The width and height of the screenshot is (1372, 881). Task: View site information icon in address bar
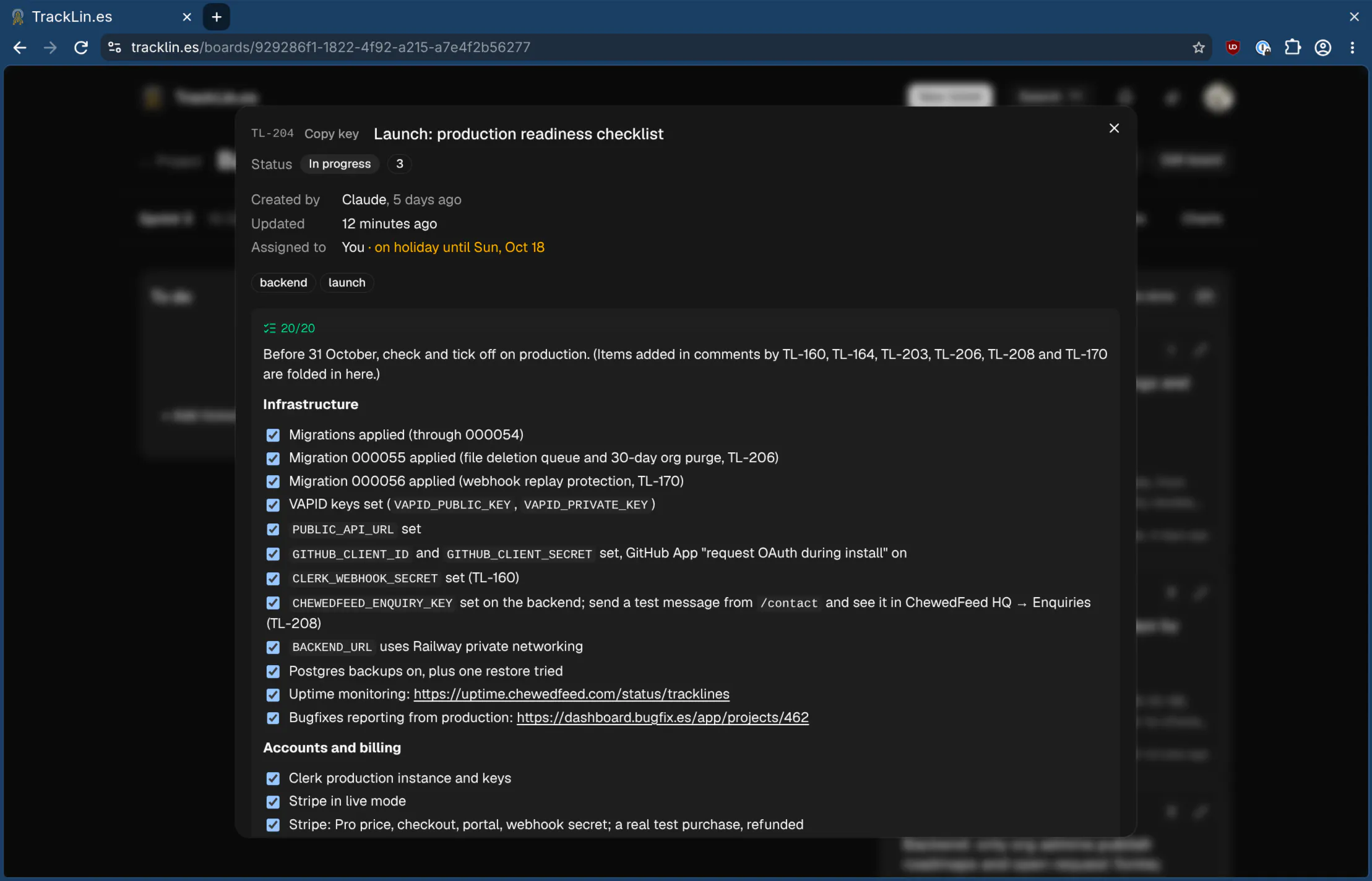click(114, 47)
